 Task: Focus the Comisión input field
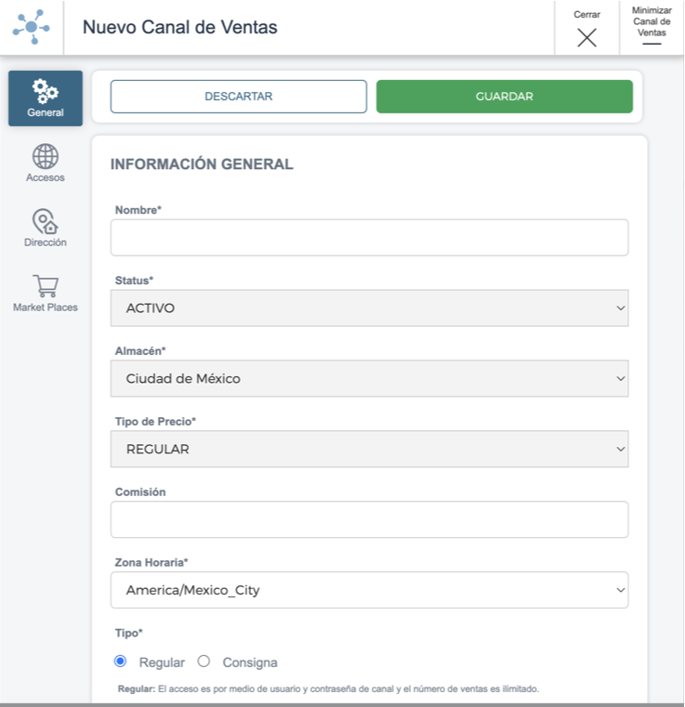369,519
